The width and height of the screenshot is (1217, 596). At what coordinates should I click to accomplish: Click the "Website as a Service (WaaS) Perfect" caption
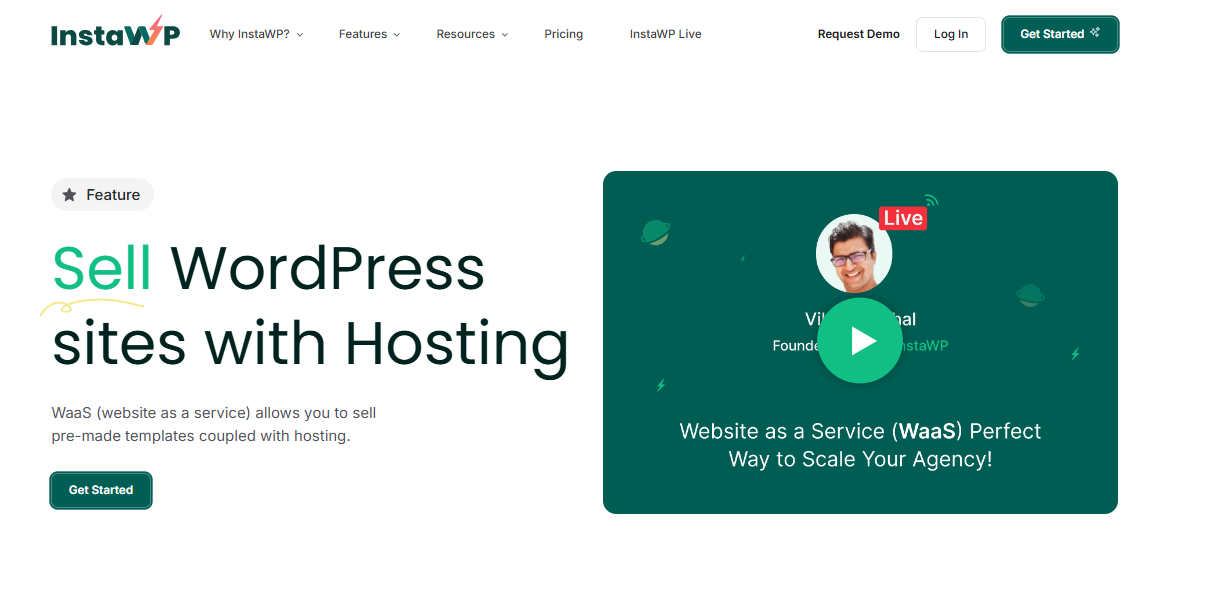860,431
